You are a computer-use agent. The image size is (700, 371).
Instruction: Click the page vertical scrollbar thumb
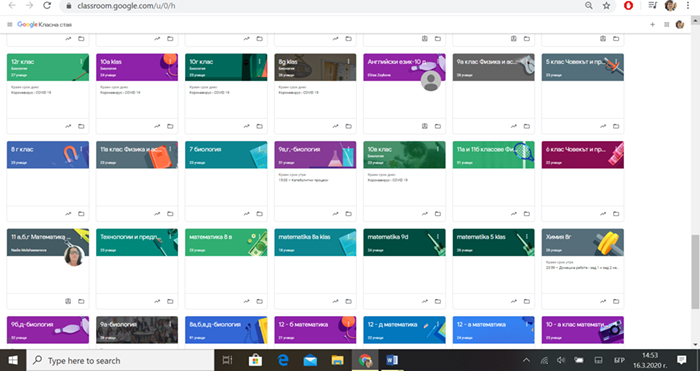click(695, 271)
